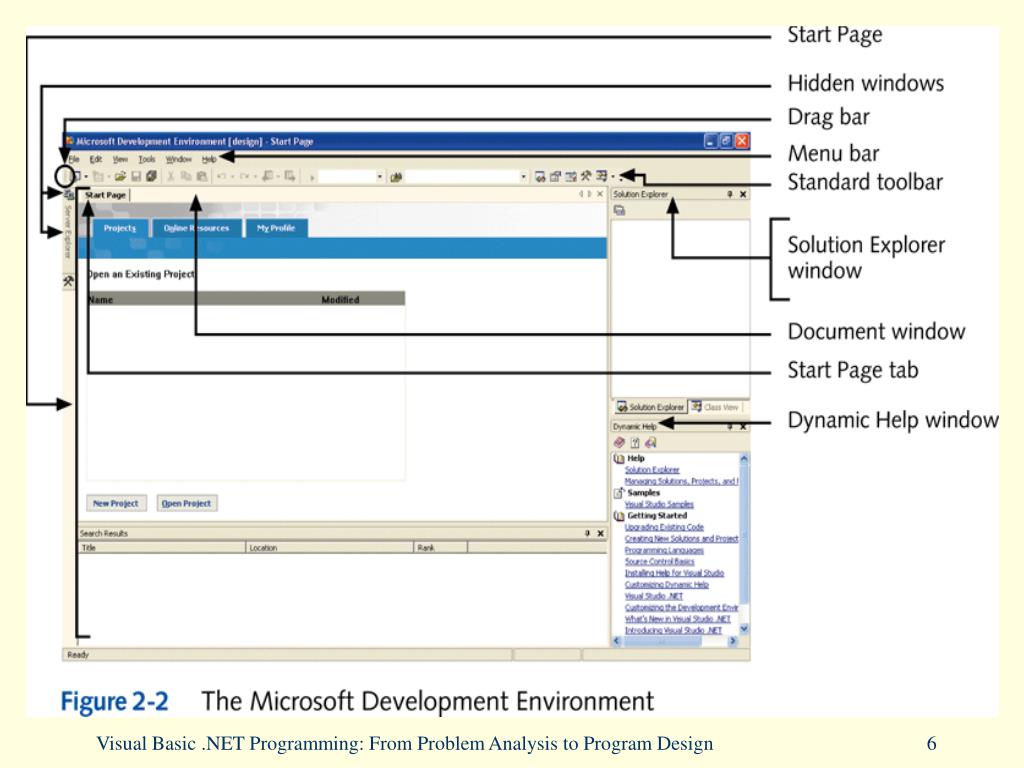Image resolution: width=1024 pixels, height=768 pixels.
Task: Click the Class View toolbar icon
Action: [601, 176]
